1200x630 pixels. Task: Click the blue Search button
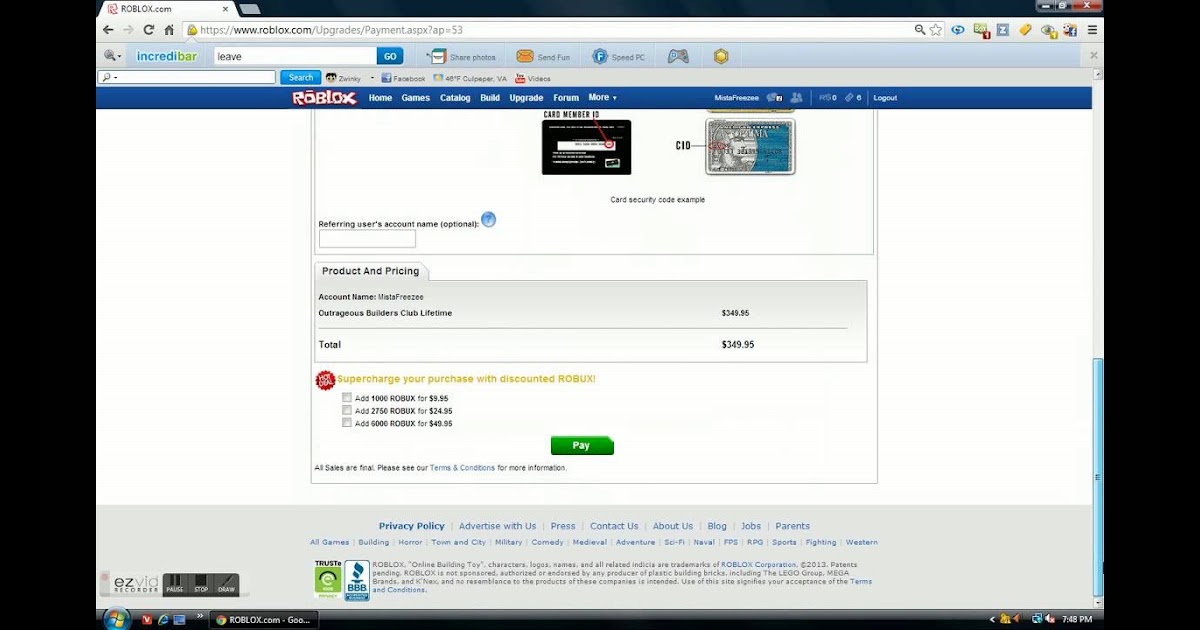coord(300,78)
